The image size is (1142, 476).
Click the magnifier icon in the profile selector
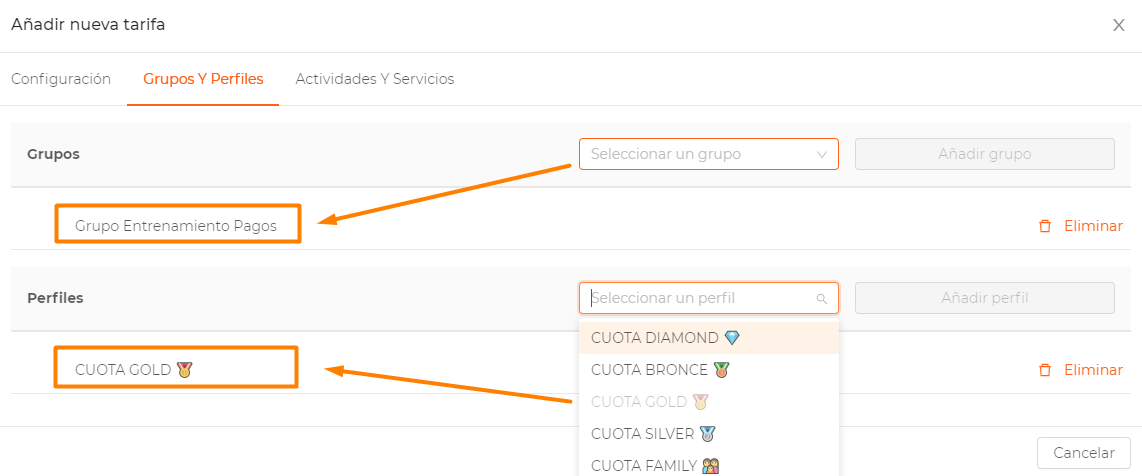(822, 298)
